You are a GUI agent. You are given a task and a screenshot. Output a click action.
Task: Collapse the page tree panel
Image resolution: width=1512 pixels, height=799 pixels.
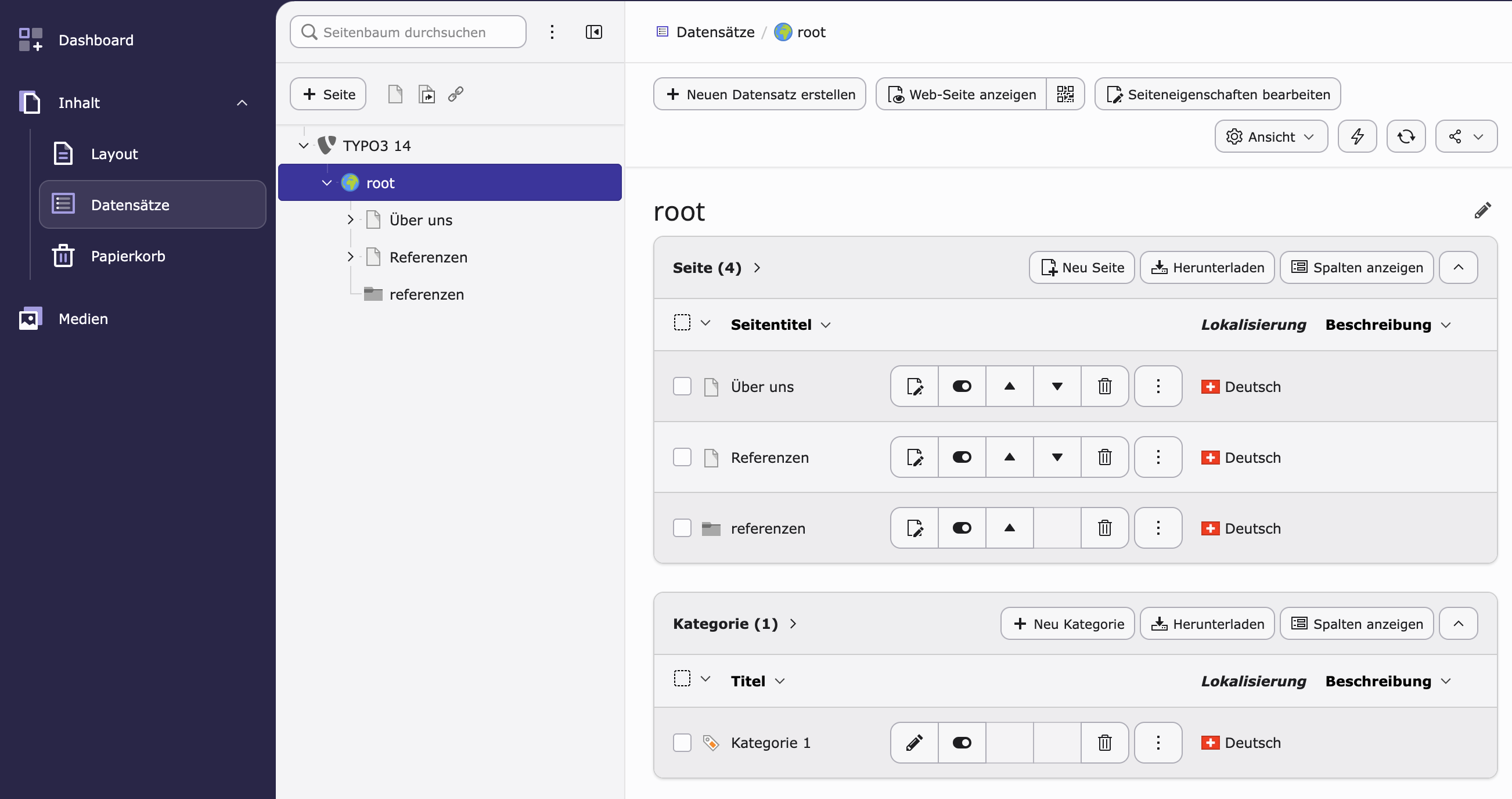593,32
